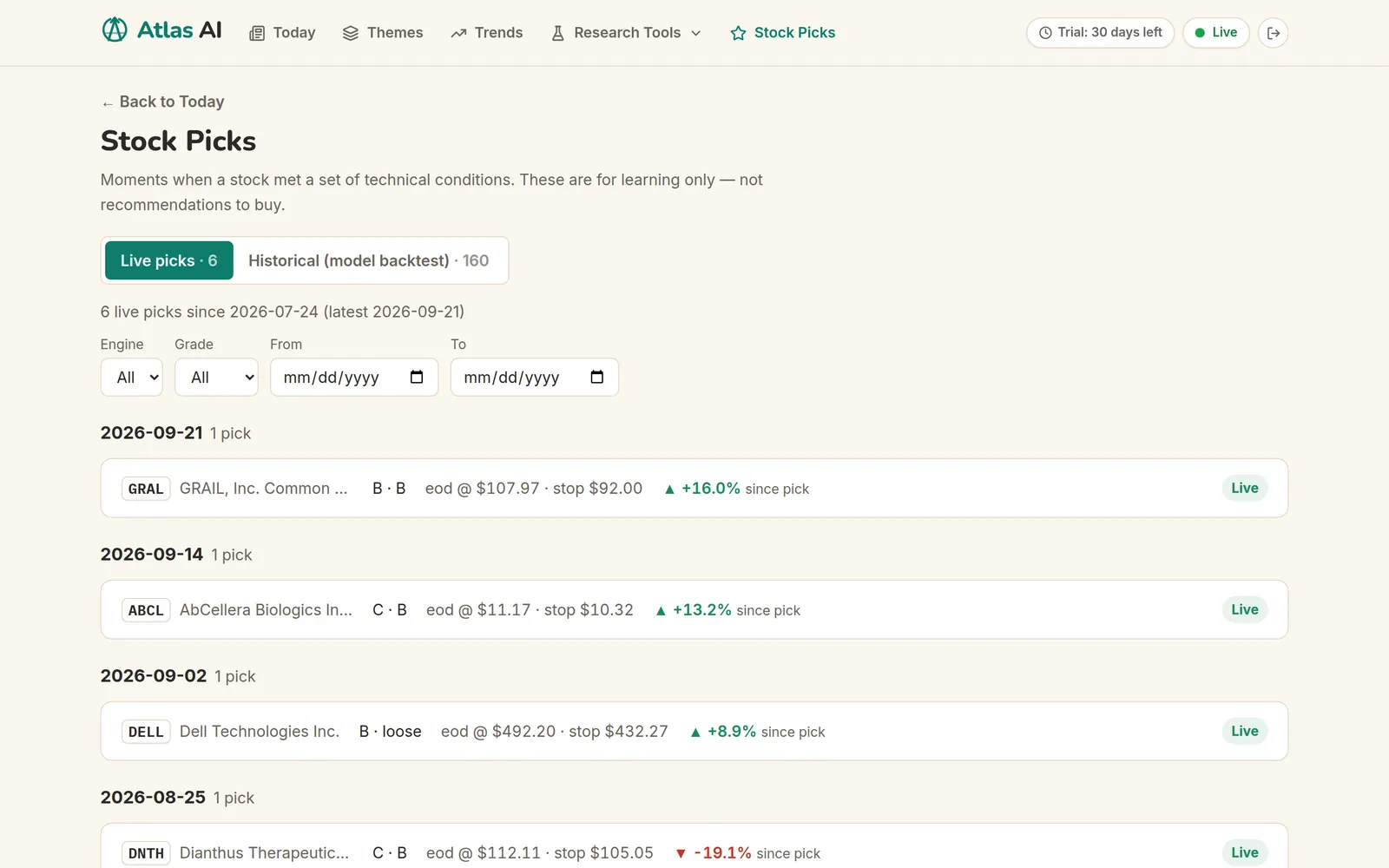Click the DELL ticker badge
The width and height of the screenshot is (1389, 868).
[x=146, y=732]
